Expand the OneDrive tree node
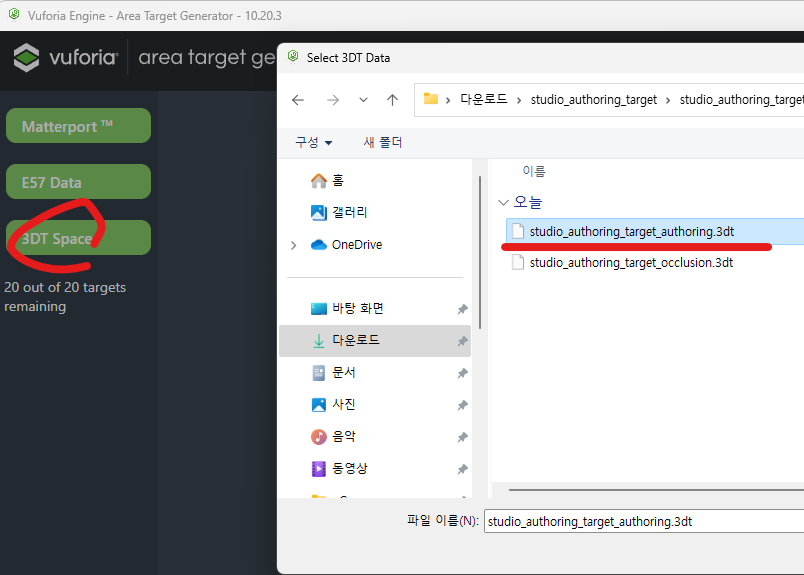The height and width of the screenshot is (575, 804). (x=294, y=245)
